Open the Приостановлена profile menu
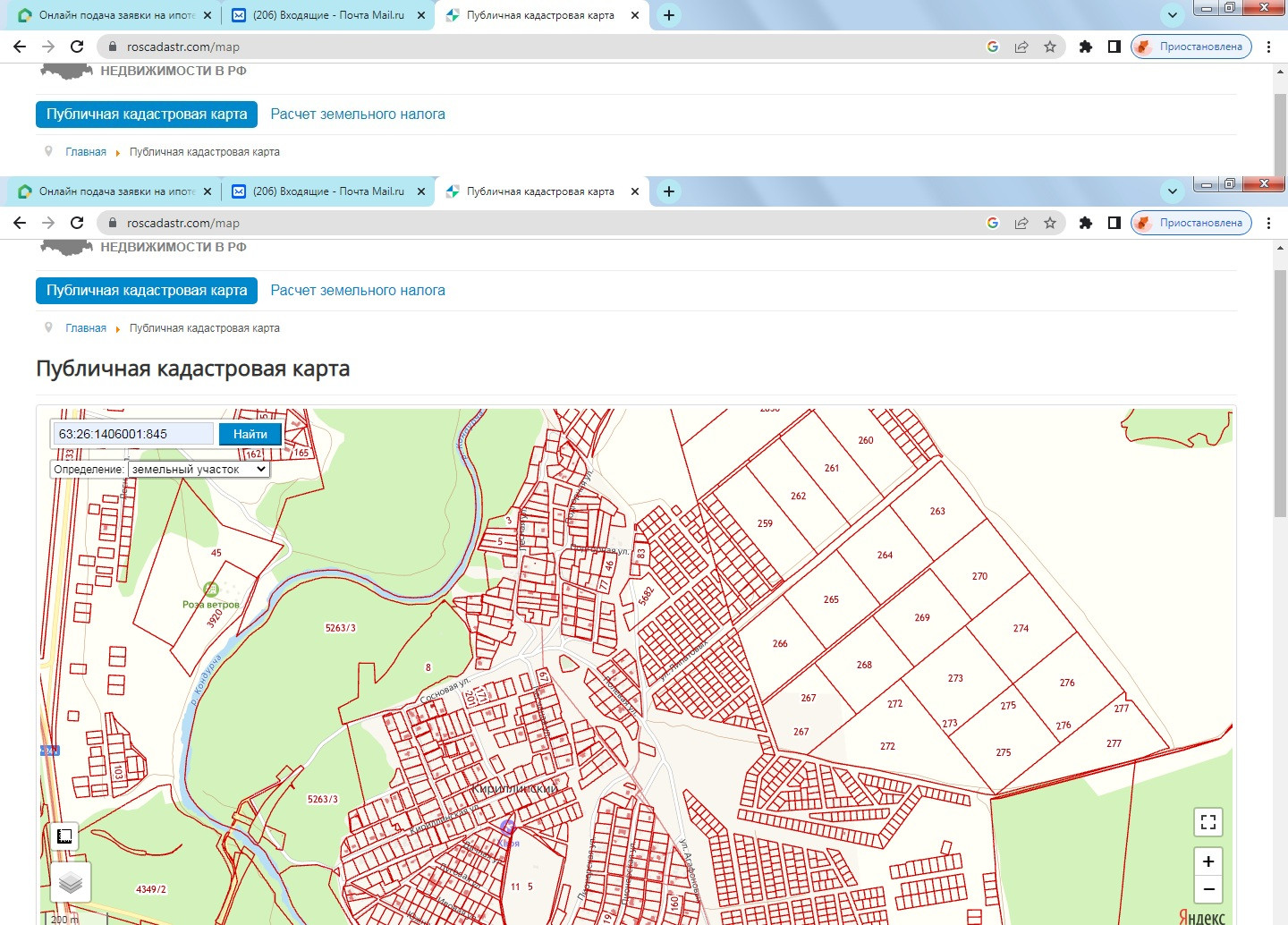This screenshot has width=1288, height=925. pyautogui.click(x=1191, y=223)
